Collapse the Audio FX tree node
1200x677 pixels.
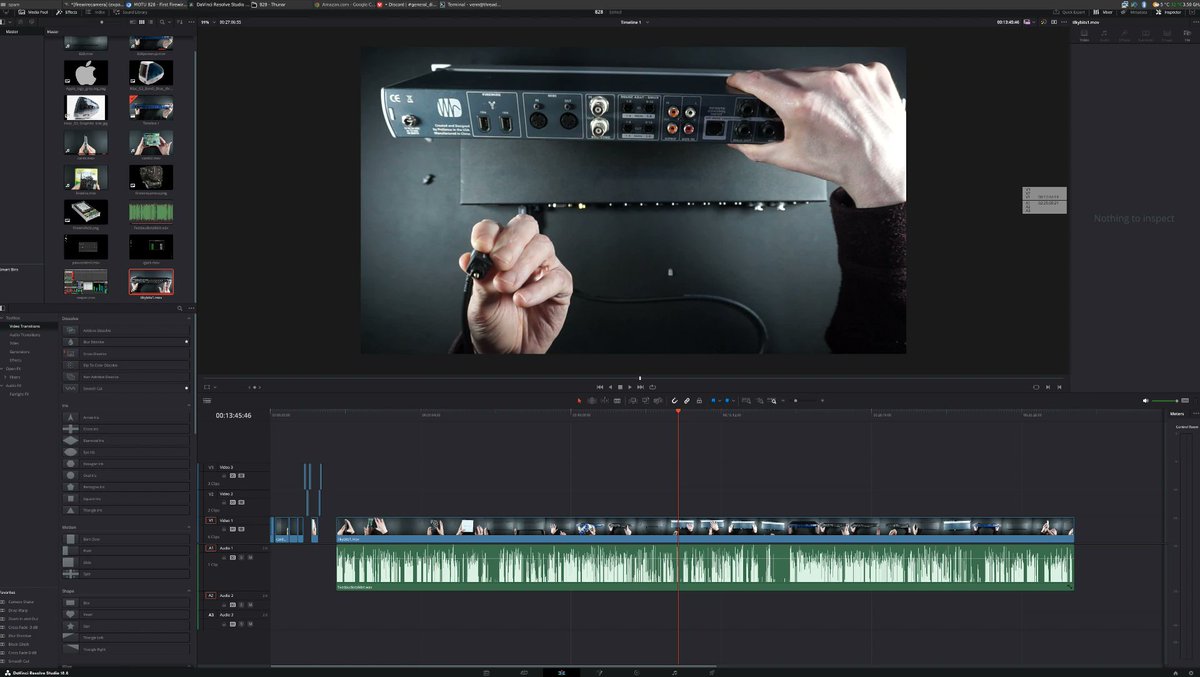3,385
